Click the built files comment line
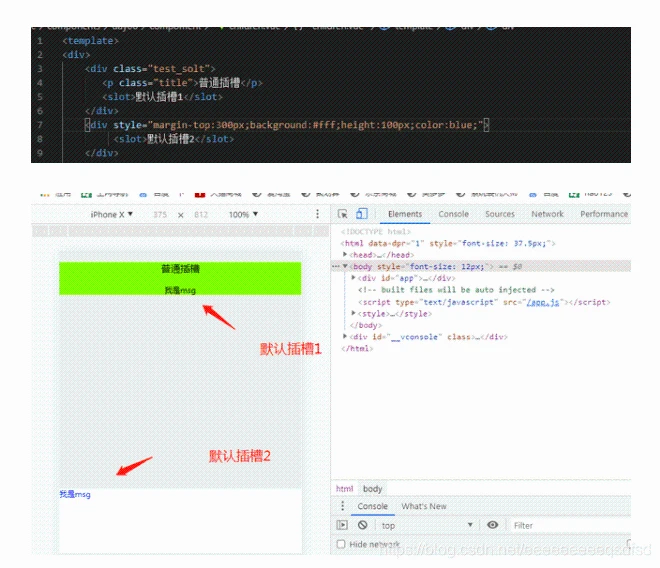Screen dimensions: 660x568 [456, 290]
